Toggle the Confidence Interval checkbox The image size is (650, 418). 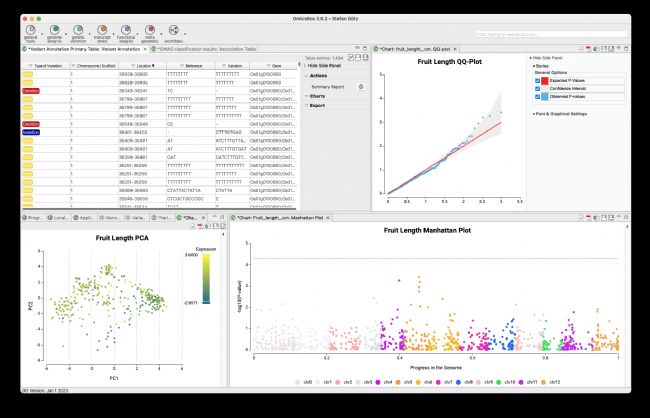point(536,89)
